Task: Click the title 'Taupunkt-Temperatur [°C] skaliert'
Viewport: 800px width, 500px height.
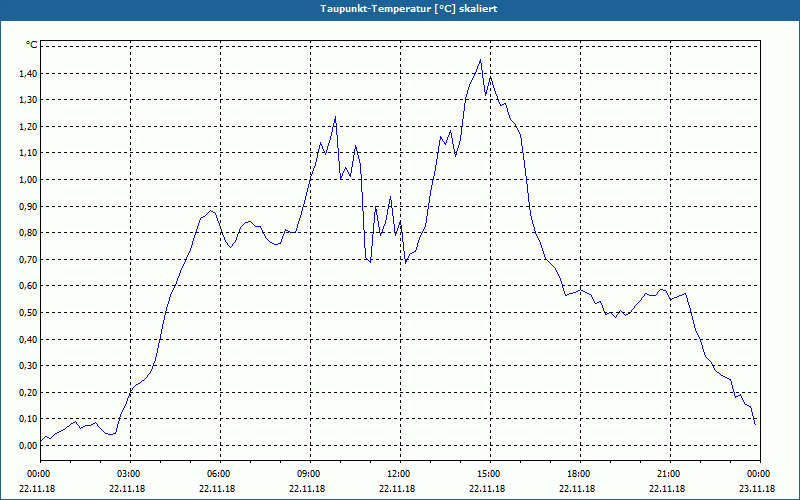Action: point(409,9)
